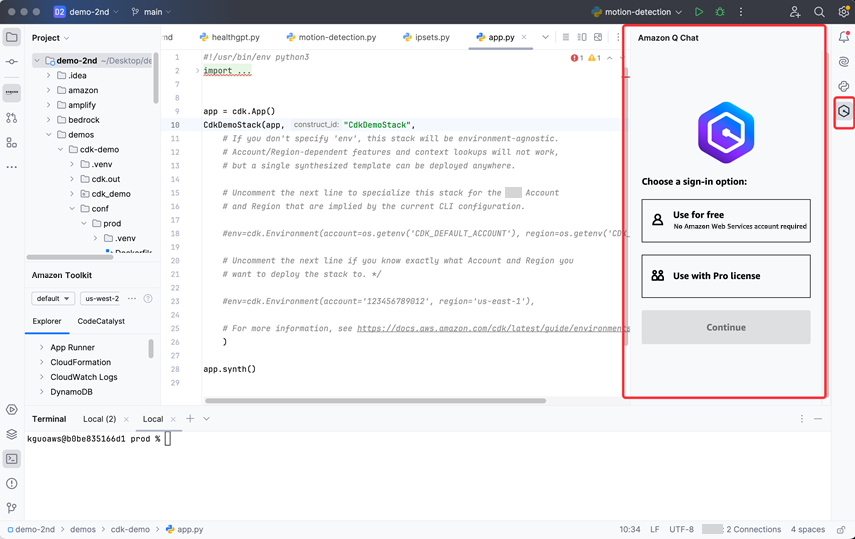Open Amazon Toolkit help question icon
Viewport: 855px width, 539px height.
[148, 298]
